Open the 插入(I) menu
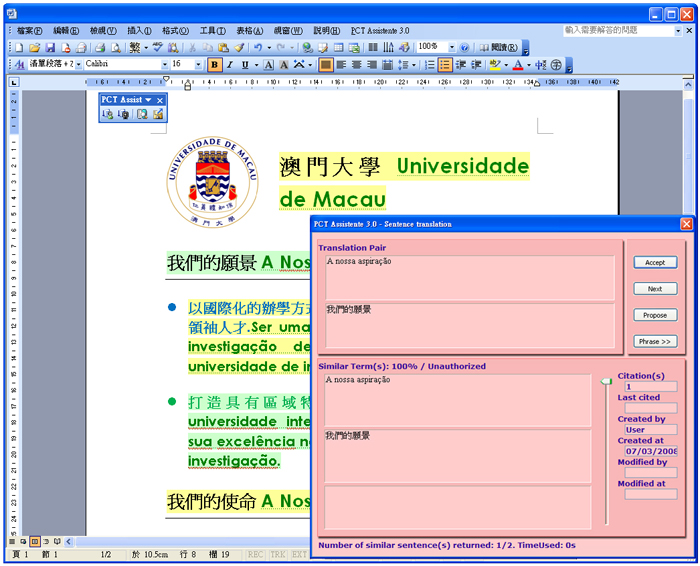 pyautogui.click(x=139, y=31)
